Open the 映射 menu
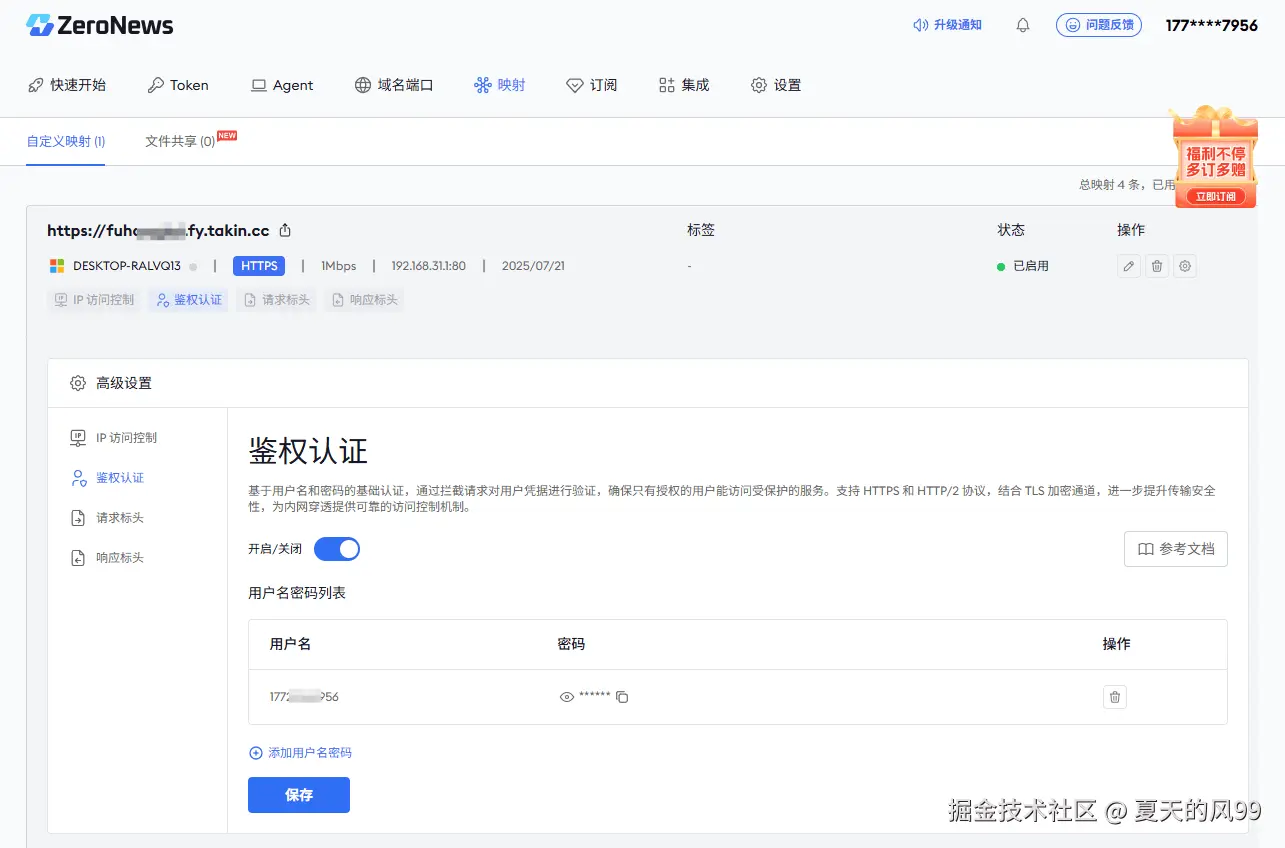Image resolution: width=1285 pixels, height=848 pixels. click(500, 85)
